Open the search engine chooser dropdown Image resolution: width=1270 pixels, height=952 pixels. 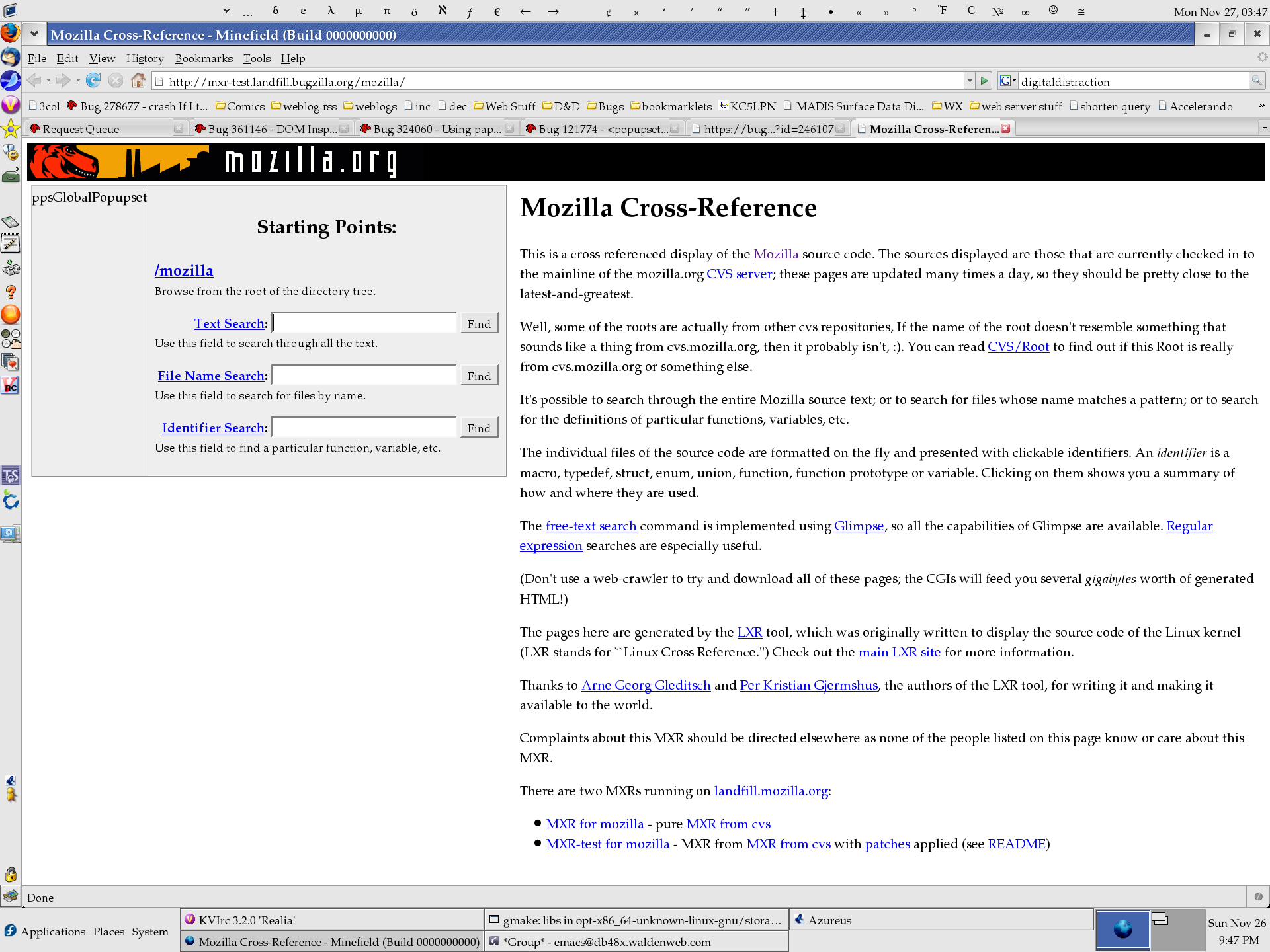click(1007, 81)
